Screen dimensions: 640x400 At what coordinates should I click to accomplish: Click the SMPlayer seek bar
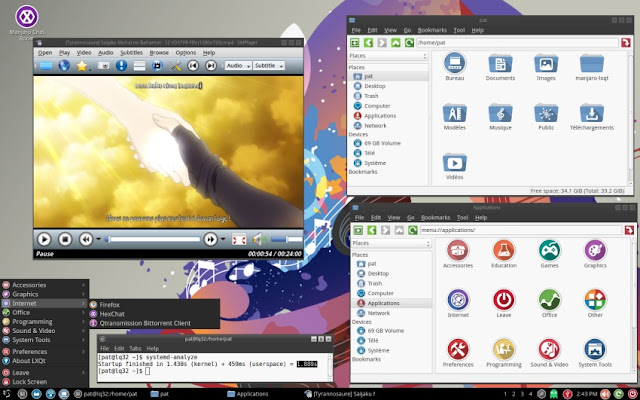pyautogui.click(x=153, y=240)
